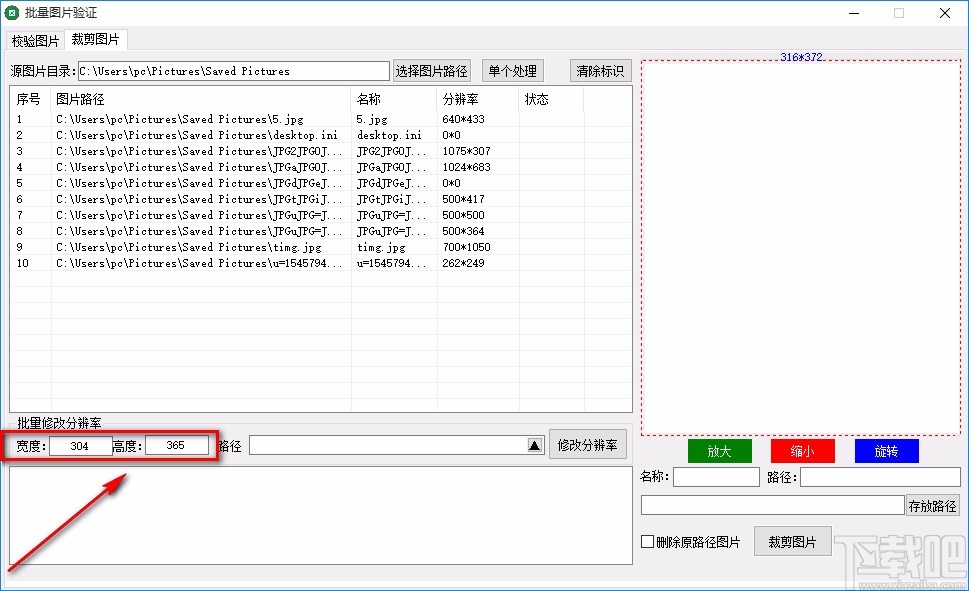Click the 选择图片路径 button

point(431,71)
